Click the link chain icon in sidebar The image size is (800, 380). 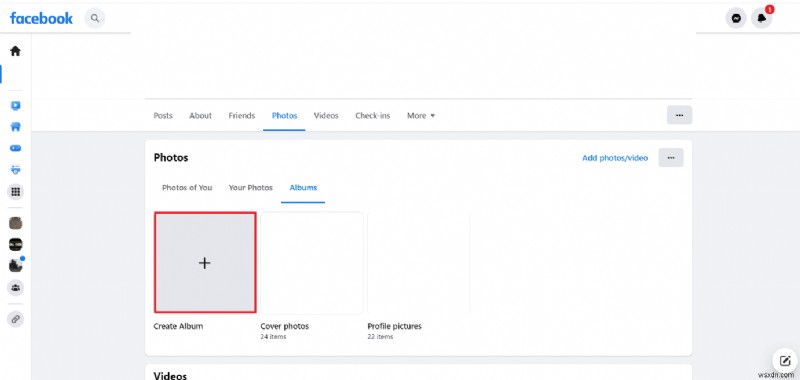15,319
